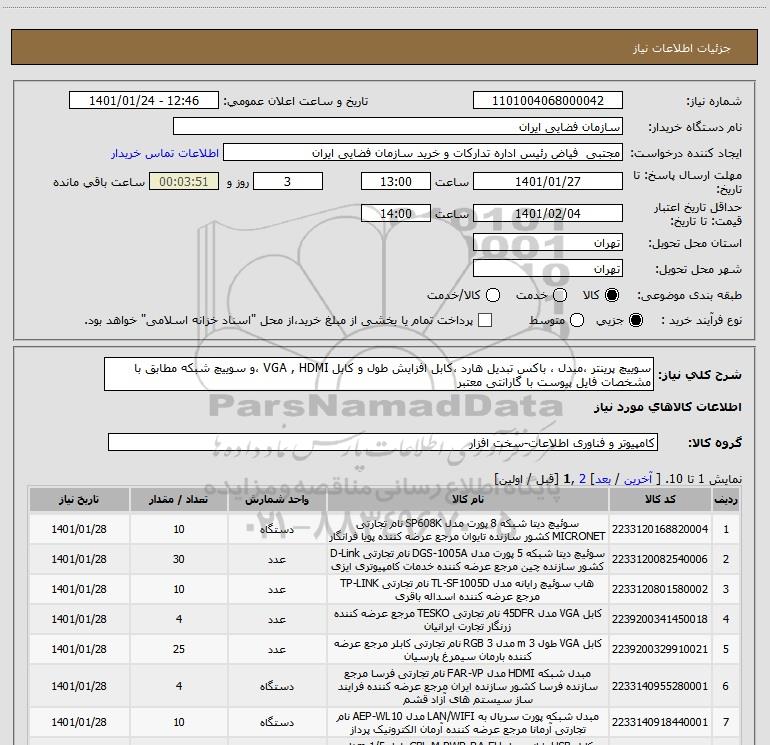Click the response deadline date 1401/01/27
This screenshot has height=745, width=770.
(x=548, y=181)
